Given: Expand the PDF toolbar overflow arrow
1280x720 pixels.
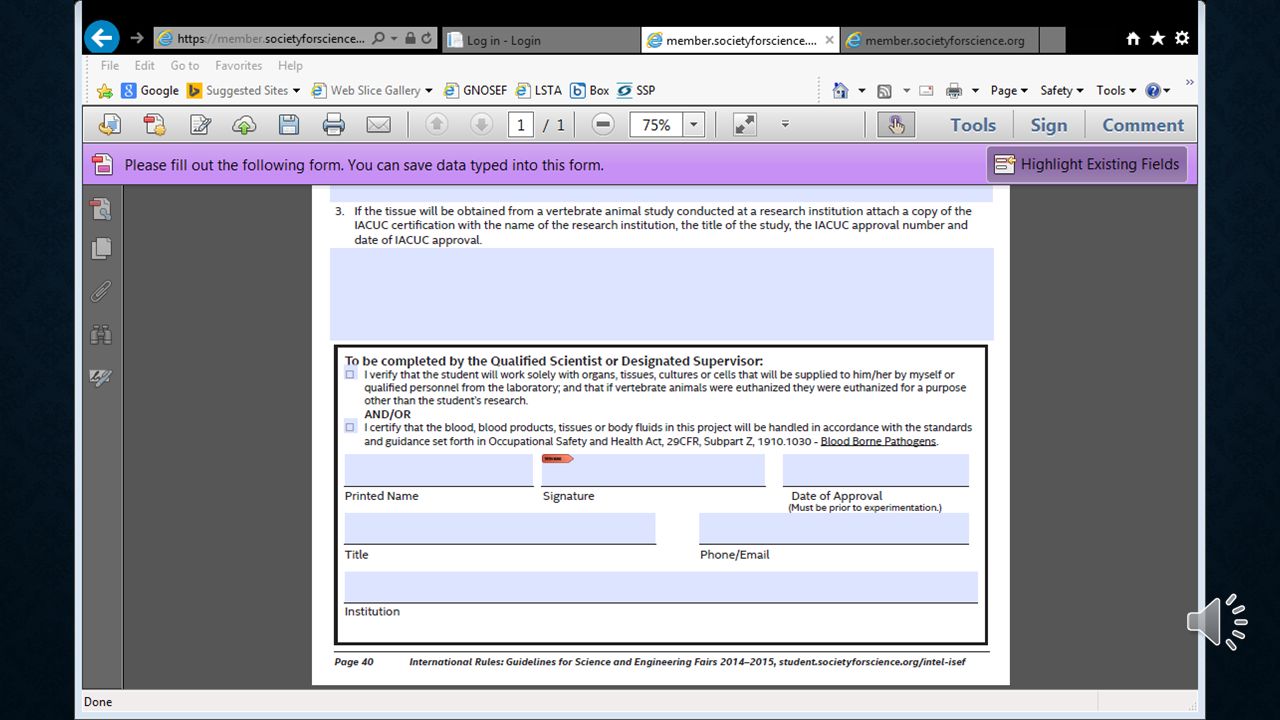Looking at the screenshot, I should click(x=785, y=125).
